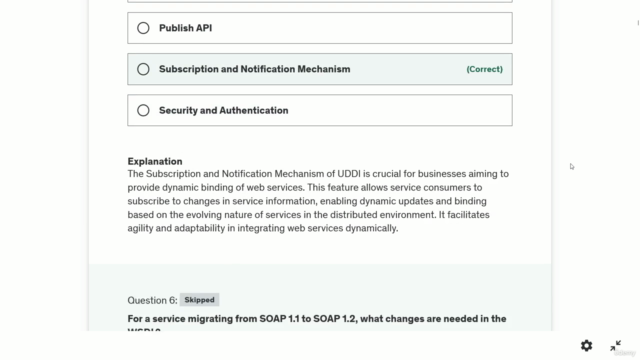This screenshot has width=640, height=360.
Task: Select the Subscription and Notification Mechanism radio button
Action: pyautogui.click(x=143, y=69)
